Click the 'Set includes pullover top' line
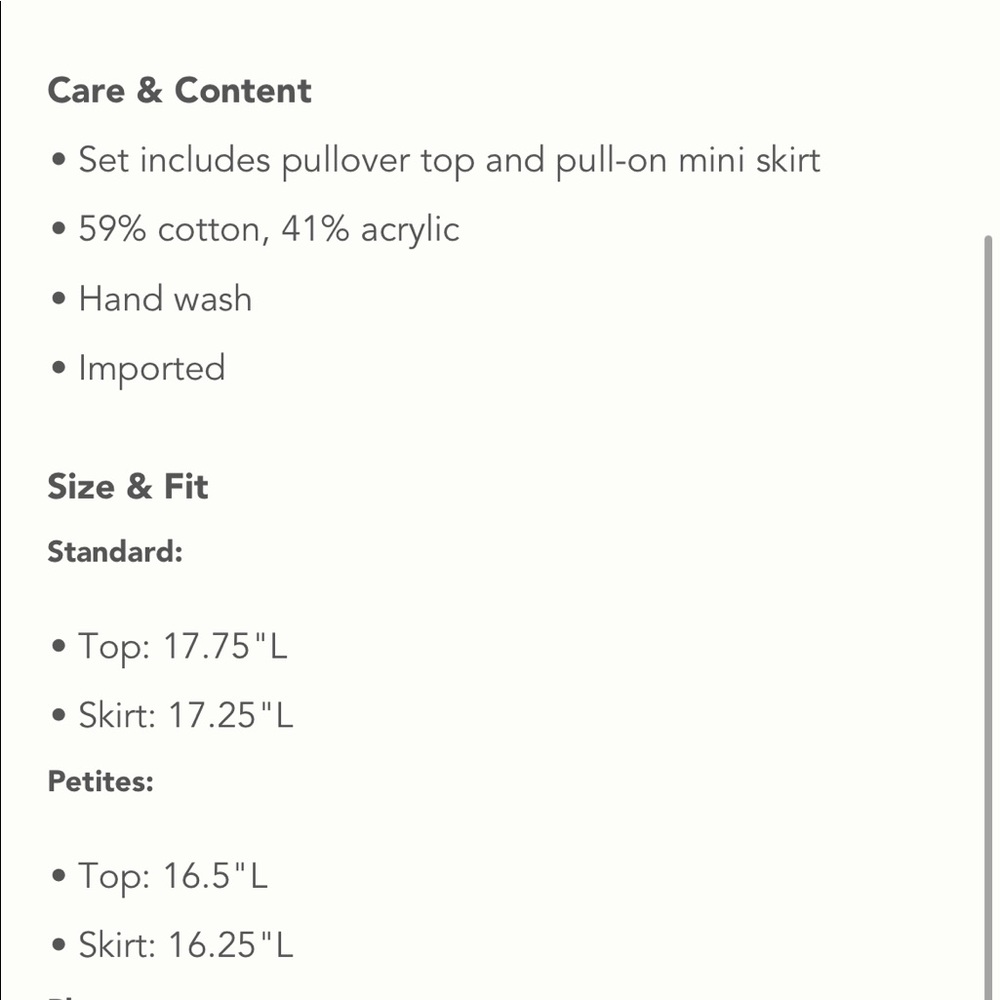The image size is (1000, 1000). point(280,160)
